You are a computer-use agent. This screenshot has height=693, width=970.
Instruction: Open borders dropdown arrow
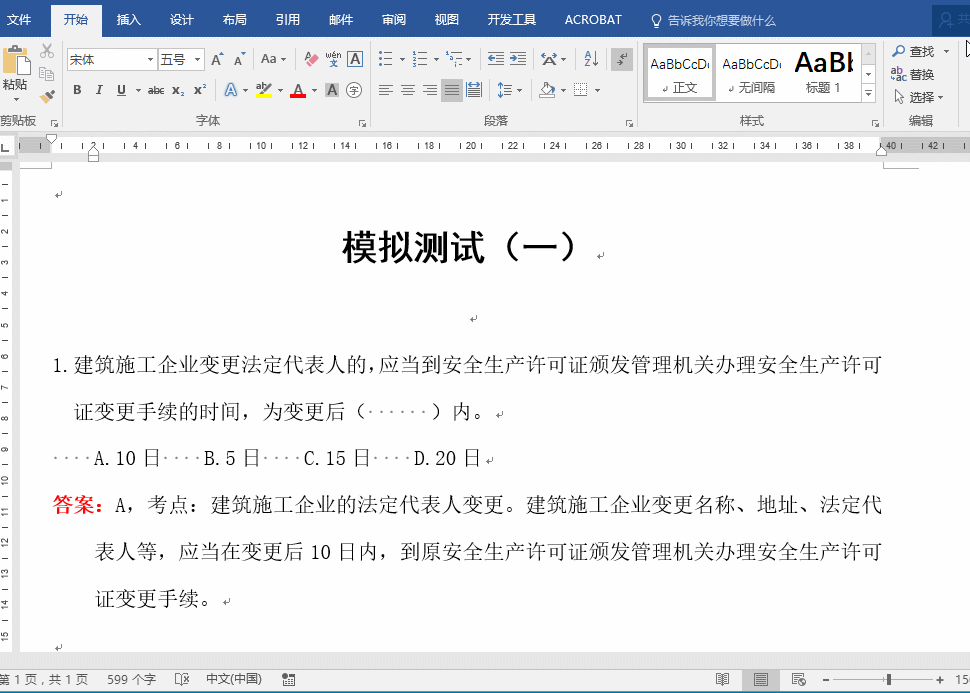point(598,90)
